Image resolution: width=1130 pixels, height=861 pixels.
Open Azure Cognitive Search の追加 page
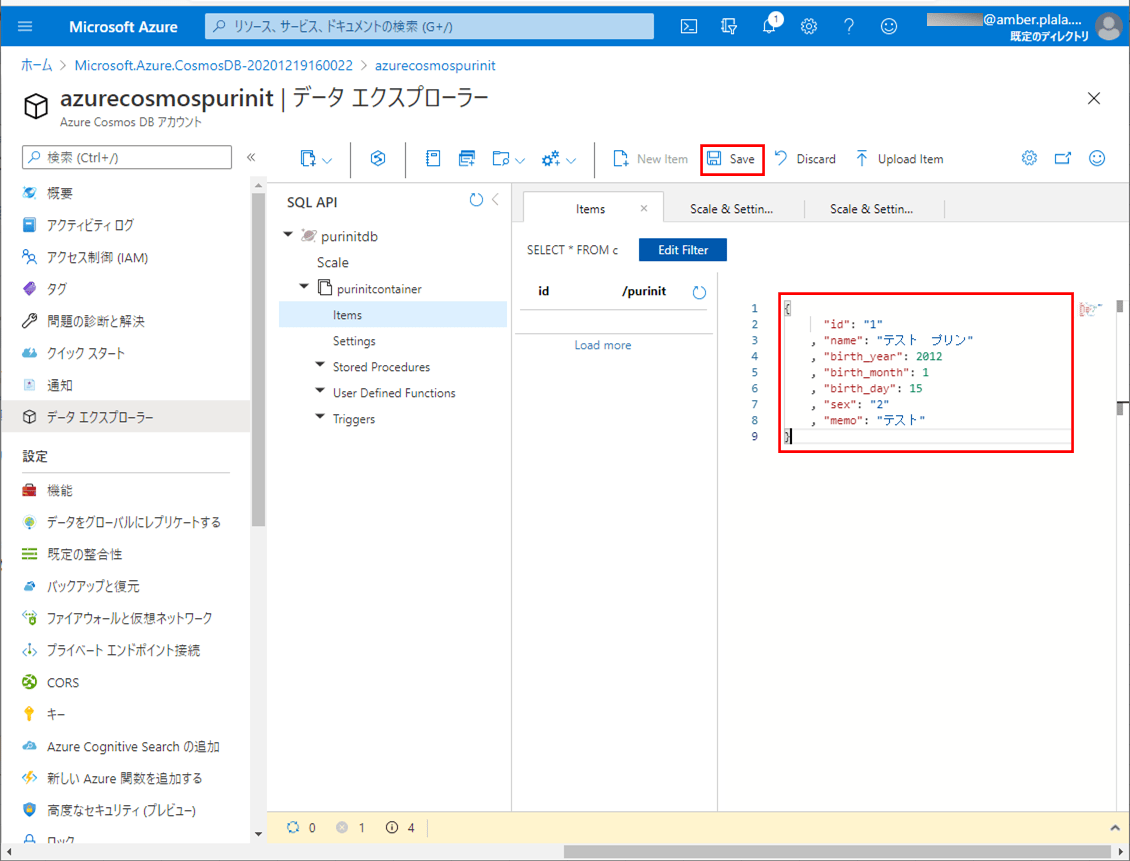click(133, 746)
